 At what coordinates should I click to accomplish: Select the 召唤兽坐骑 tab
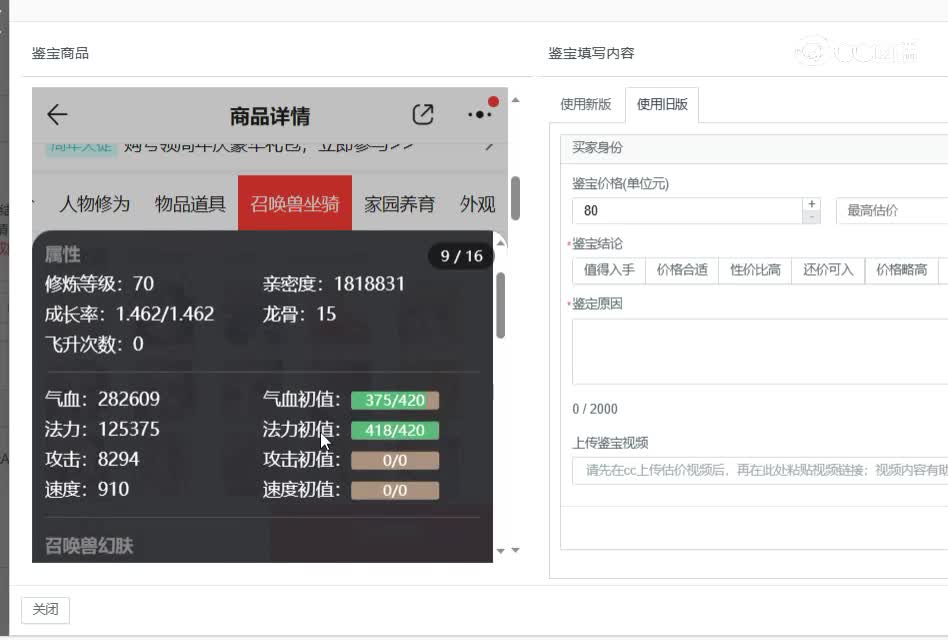pyautogui.click(x=295, y=203)
